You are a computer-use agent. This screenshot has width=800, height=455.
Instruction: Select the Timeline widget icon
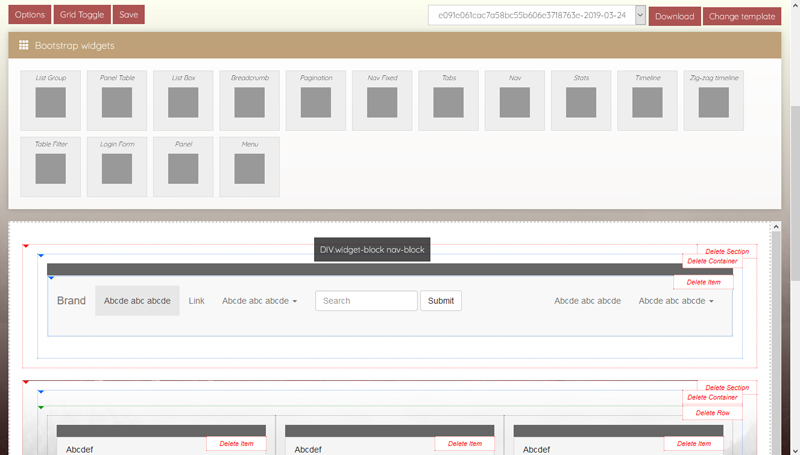[647, 102]
